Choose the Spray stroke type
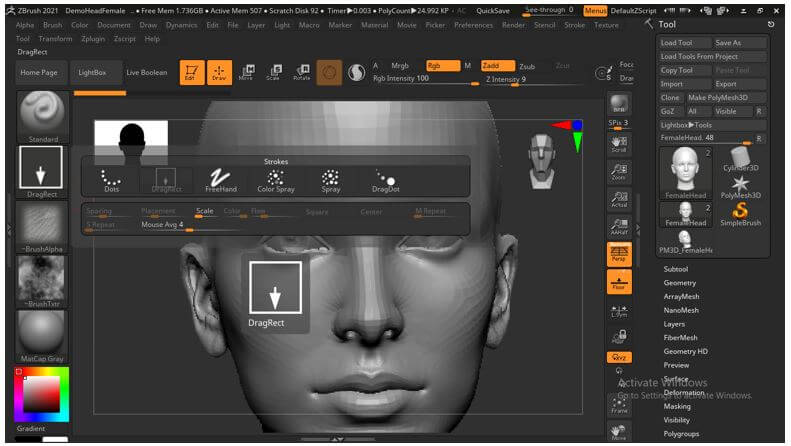791x446 pixels. (330, 181)
